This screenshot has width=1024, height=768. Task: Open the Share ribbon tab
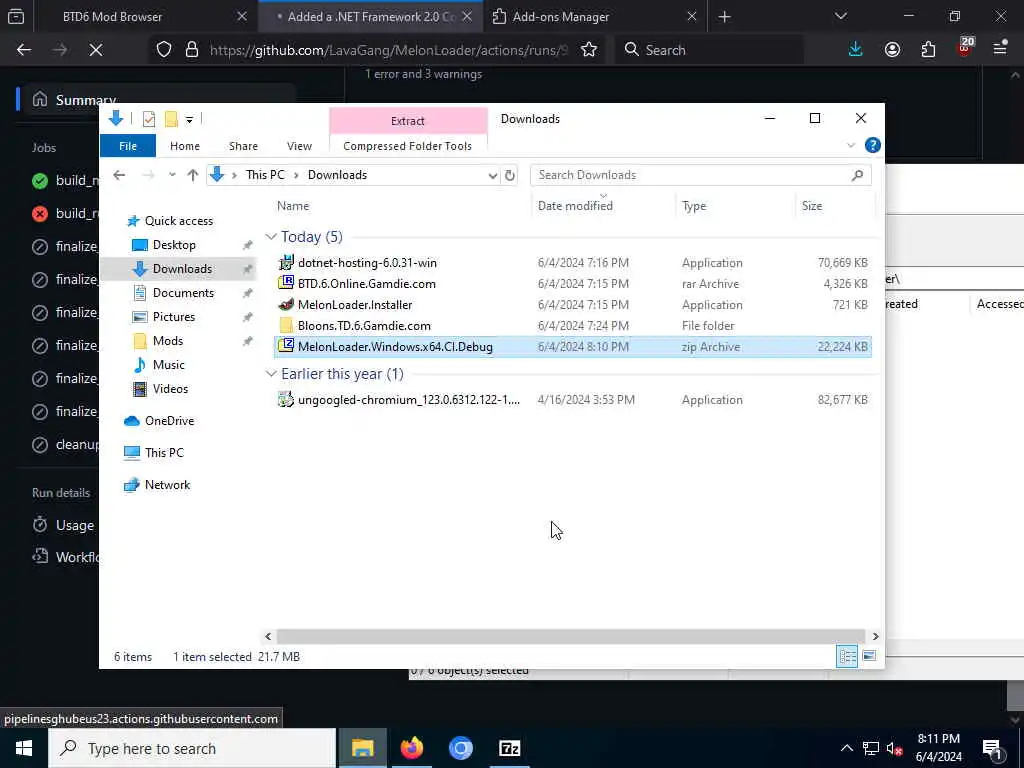(x=243, y=146)
